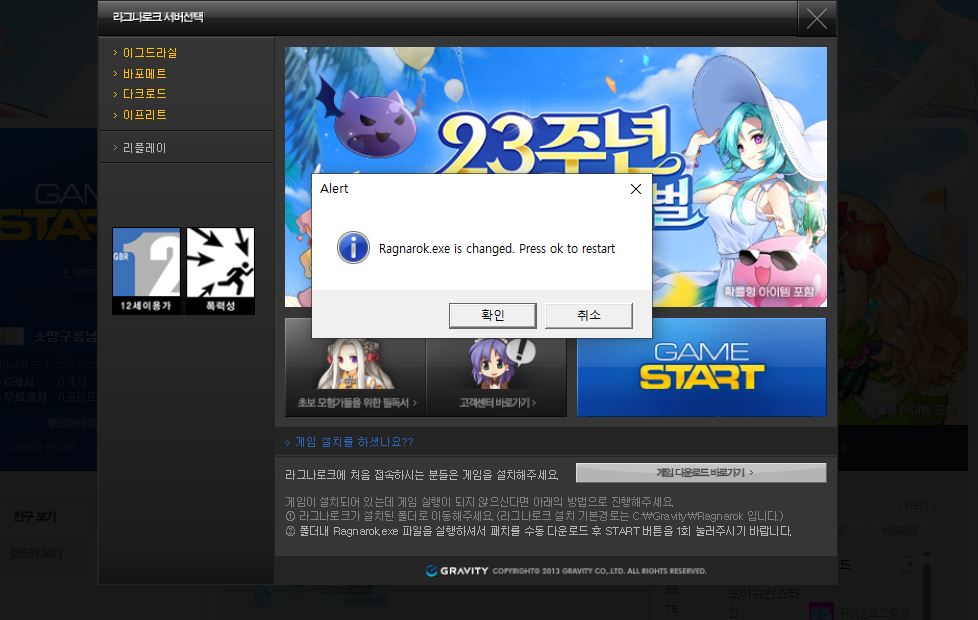Click the blue info icon in the Alert

pos(353,248)
